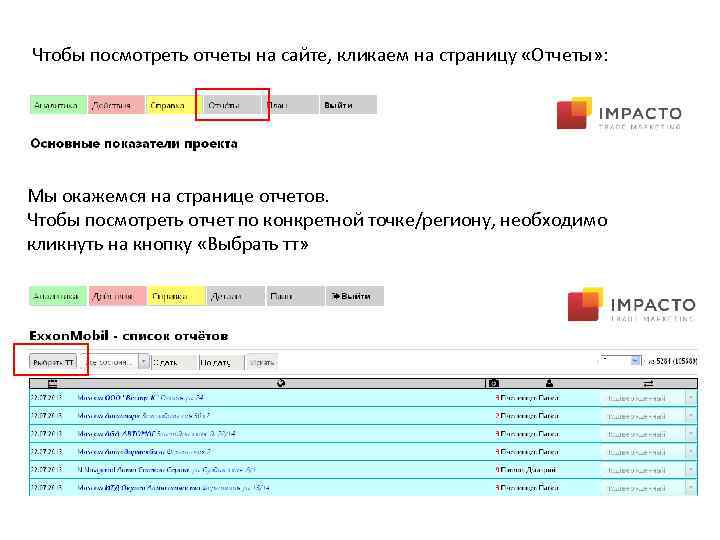Viewport: 720px width, 540px height.
Task: Open status dropdown in the first table row
Action: [648, 398]
